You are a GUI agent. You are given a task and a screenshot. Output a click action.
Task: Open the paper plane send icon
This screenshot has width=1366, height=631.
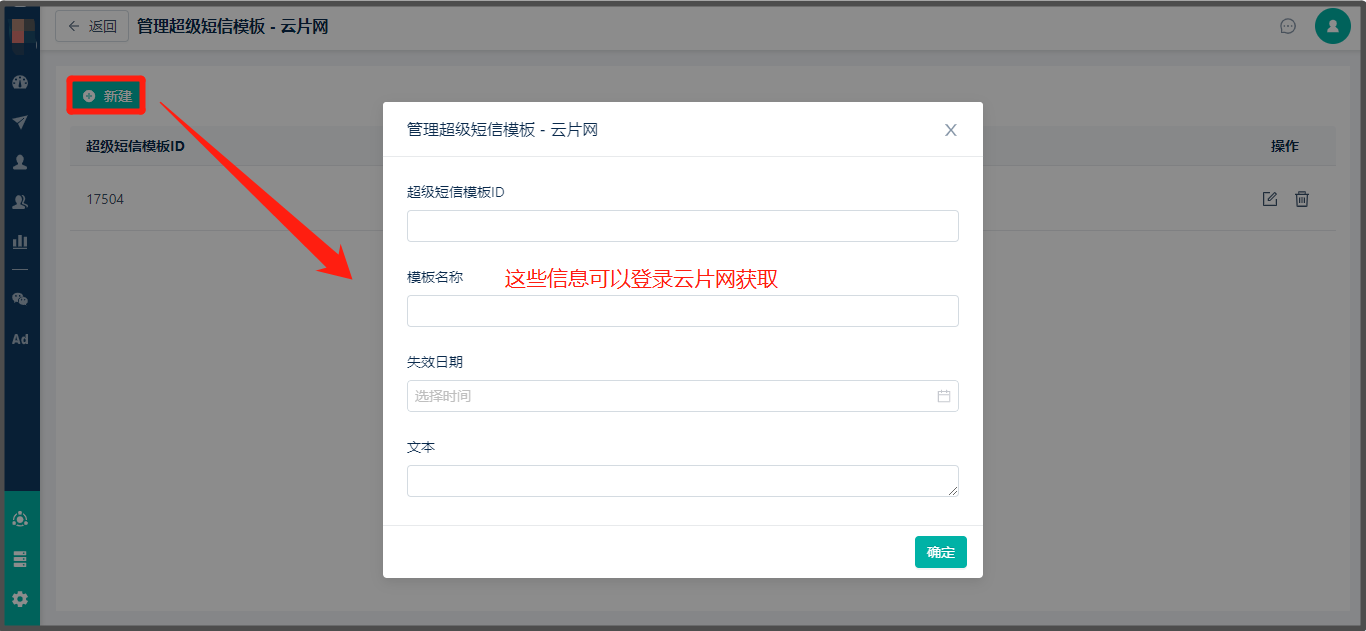coord(20,122)
